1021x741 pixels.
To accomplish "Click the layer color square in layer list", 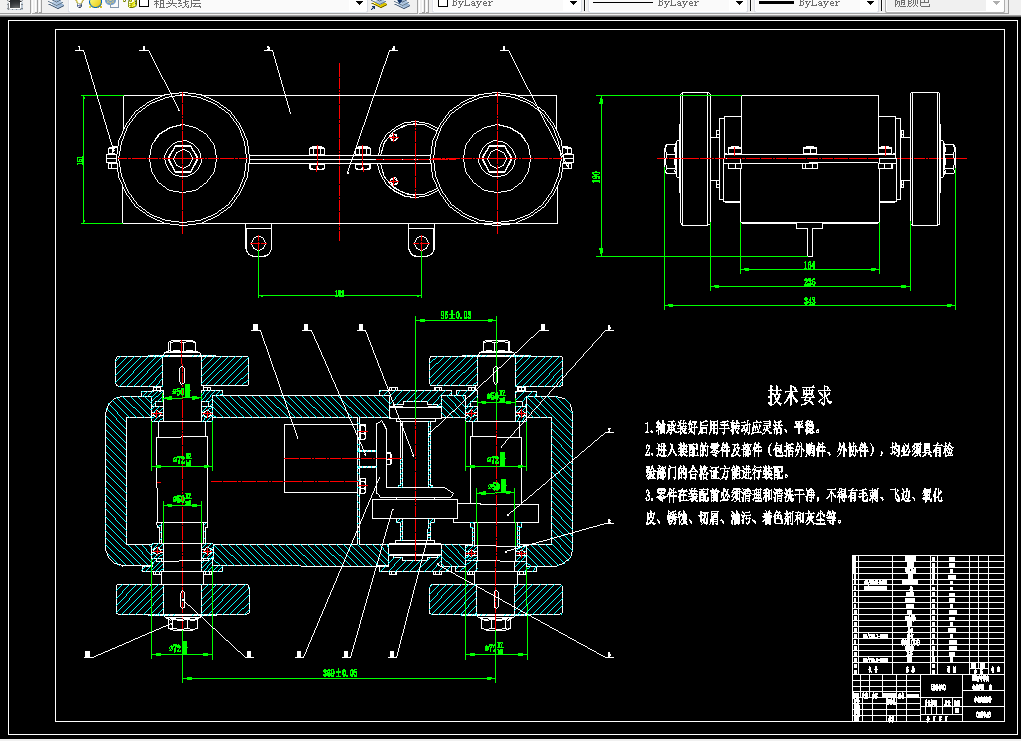I will pos(145,3).
